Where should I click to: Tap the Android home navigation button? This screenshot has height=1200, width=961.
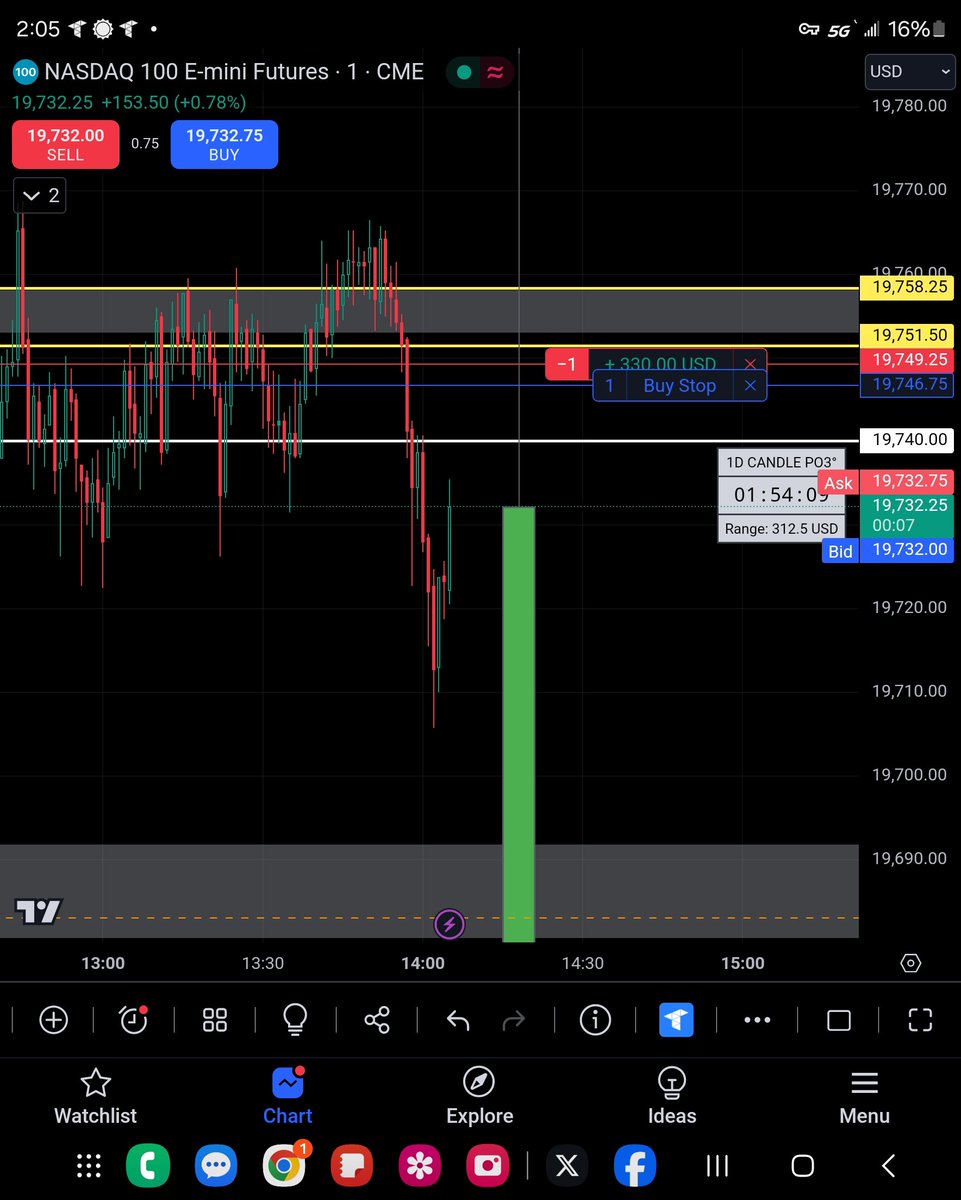802,1166
